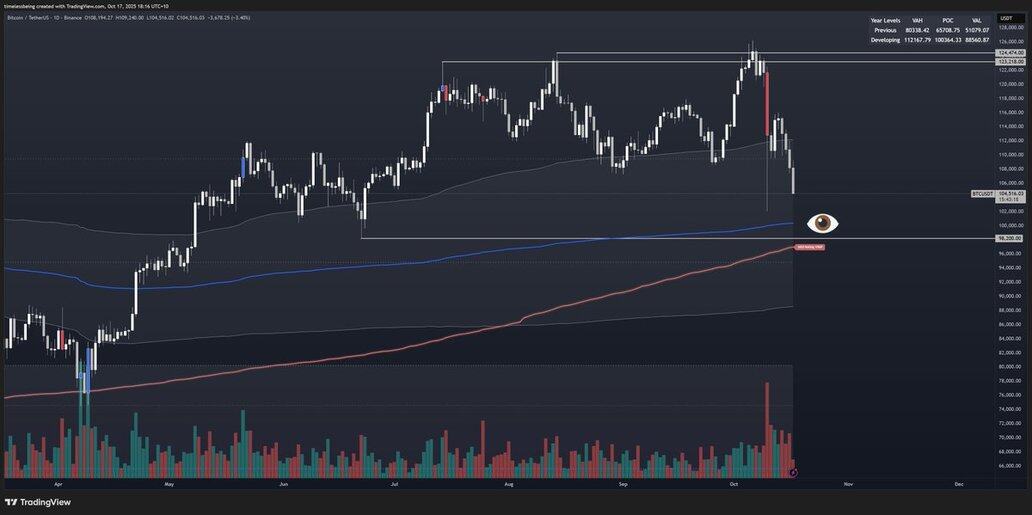Click the small purple icon at volume bars' end
Screen dimensions: 1032x515
(x=793, y=471)
